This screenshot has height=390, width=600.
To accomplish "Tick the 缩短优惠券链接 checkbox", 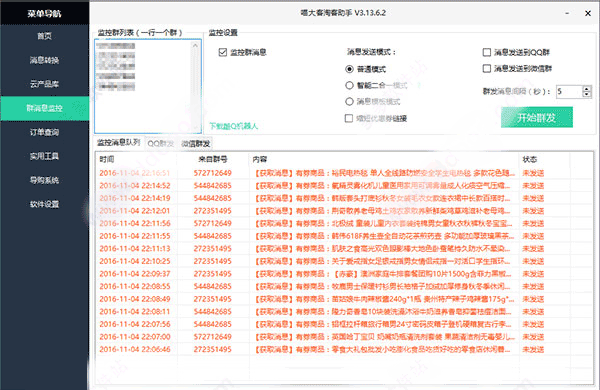I will point(349,118).
